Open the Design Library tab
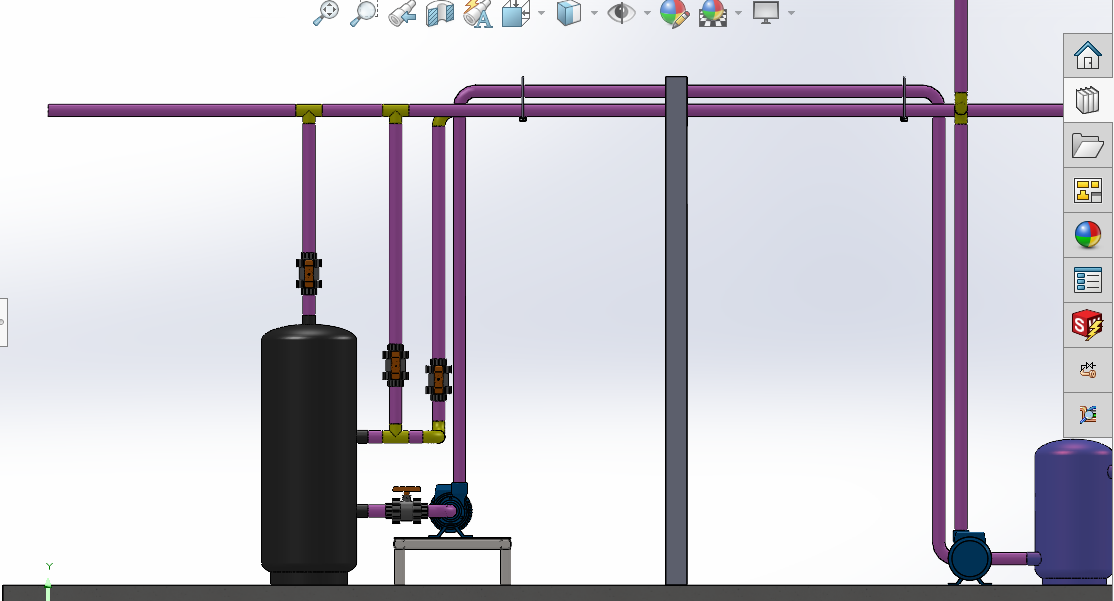Screen dimensions: 1114x601 tap(1087, 101)
